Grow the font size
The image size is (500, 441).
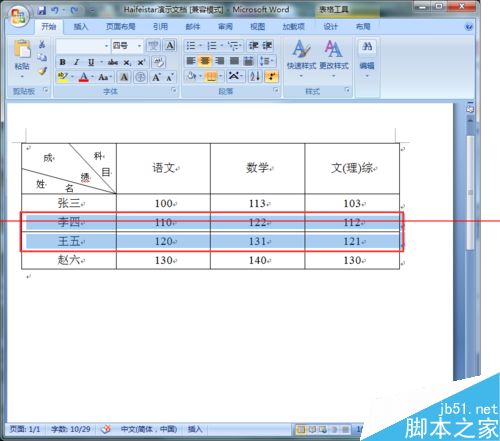tap(156, 77)
